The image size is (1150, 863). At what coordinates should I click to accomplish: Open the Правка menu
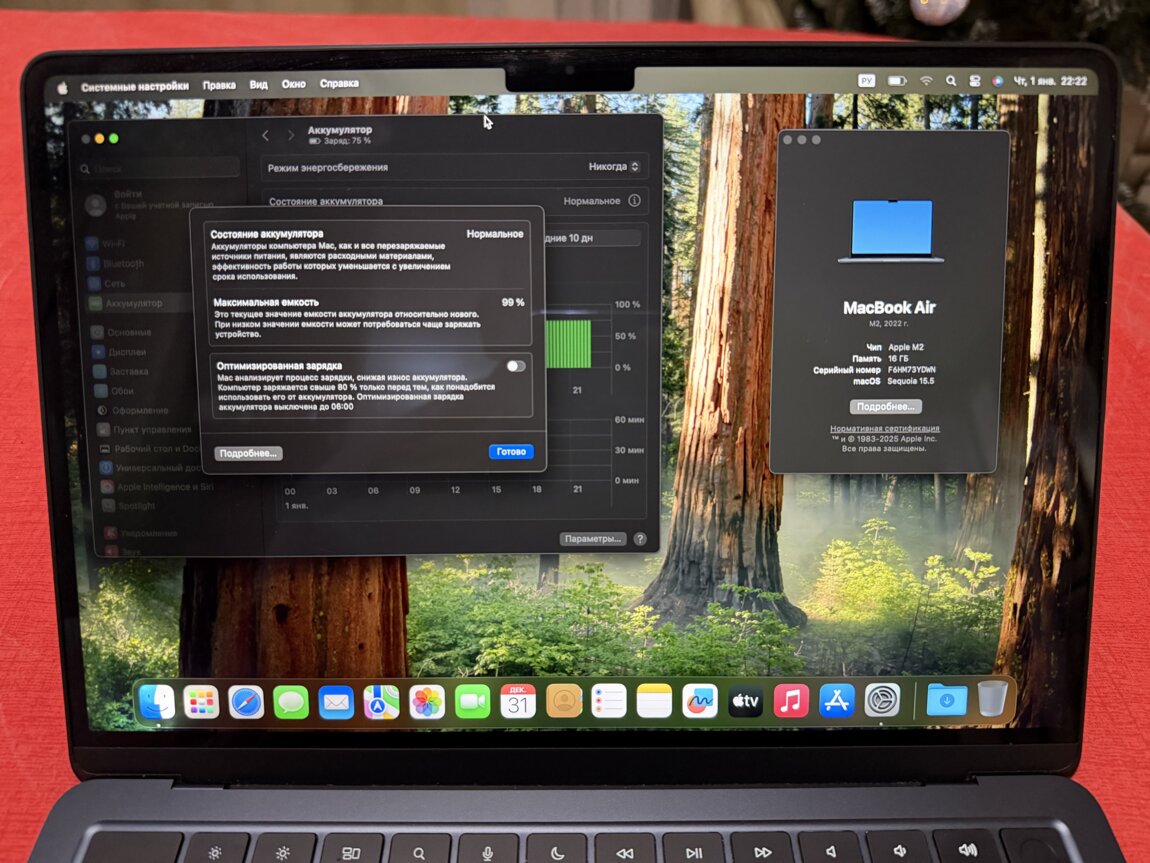coord(219,85)
